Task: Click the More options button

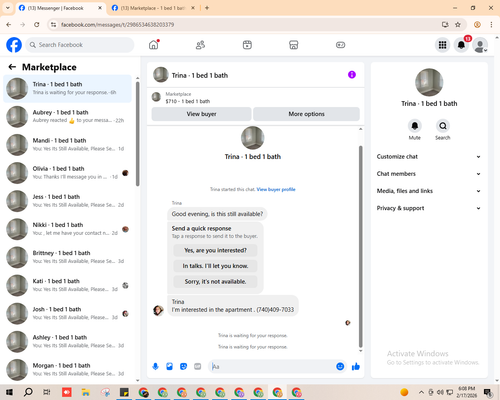Action: (306, 114)
